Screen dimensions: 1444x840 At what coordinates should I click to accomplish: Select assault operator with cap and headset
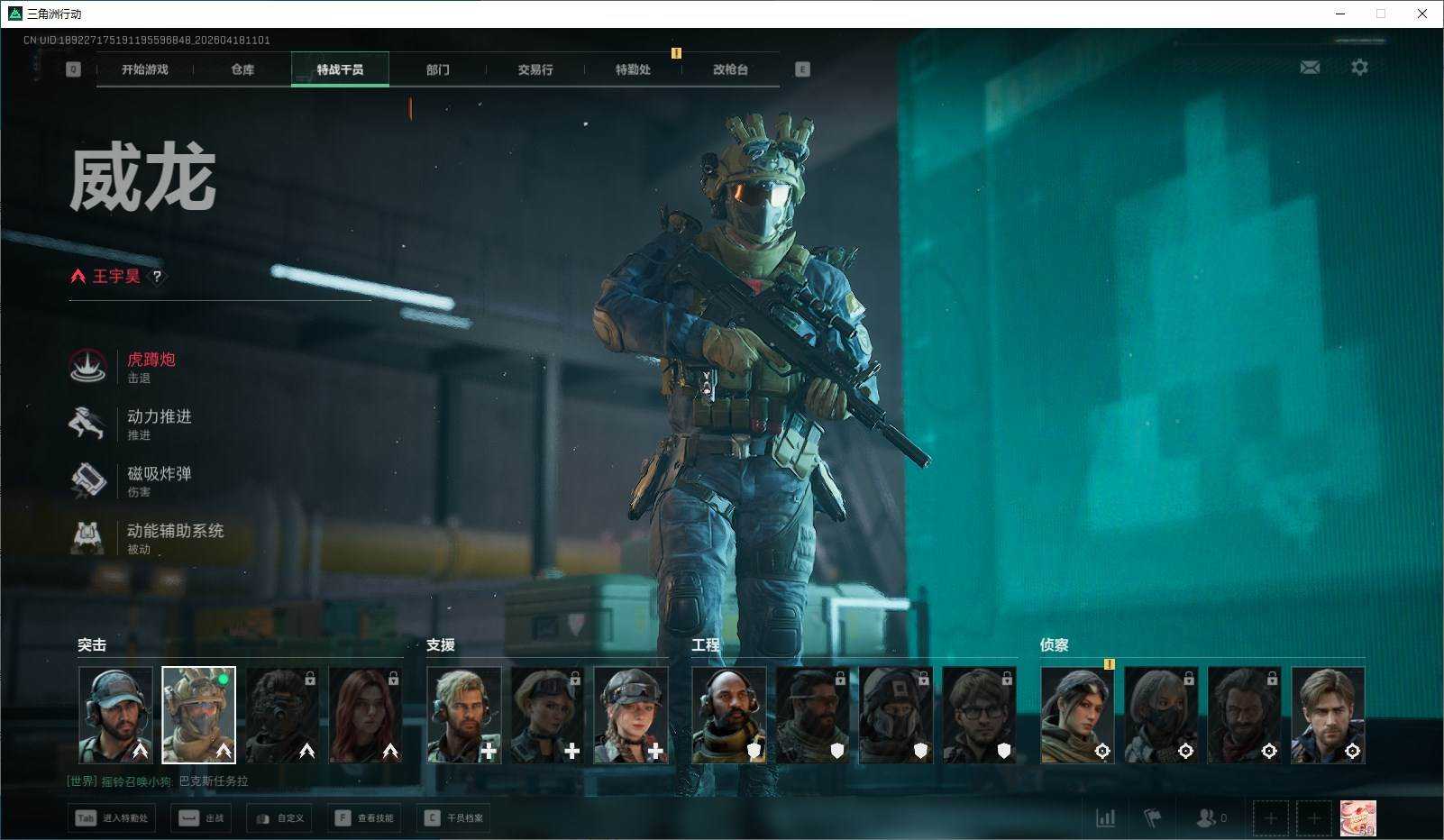tap(115, 715)
